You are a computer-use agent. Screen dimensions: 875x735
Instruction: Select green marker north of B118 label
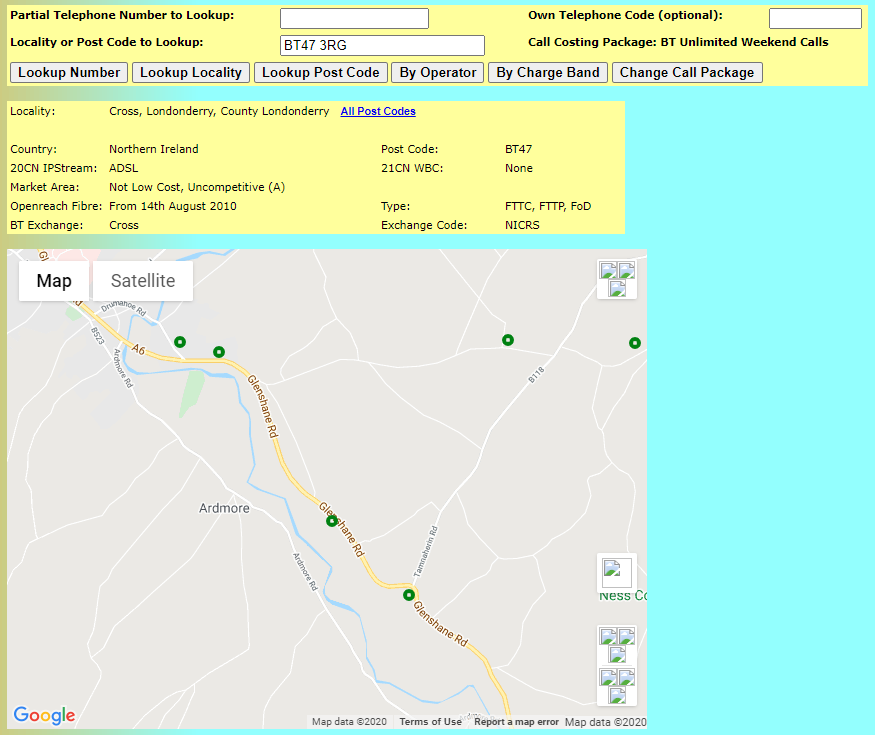coord(508,340)
